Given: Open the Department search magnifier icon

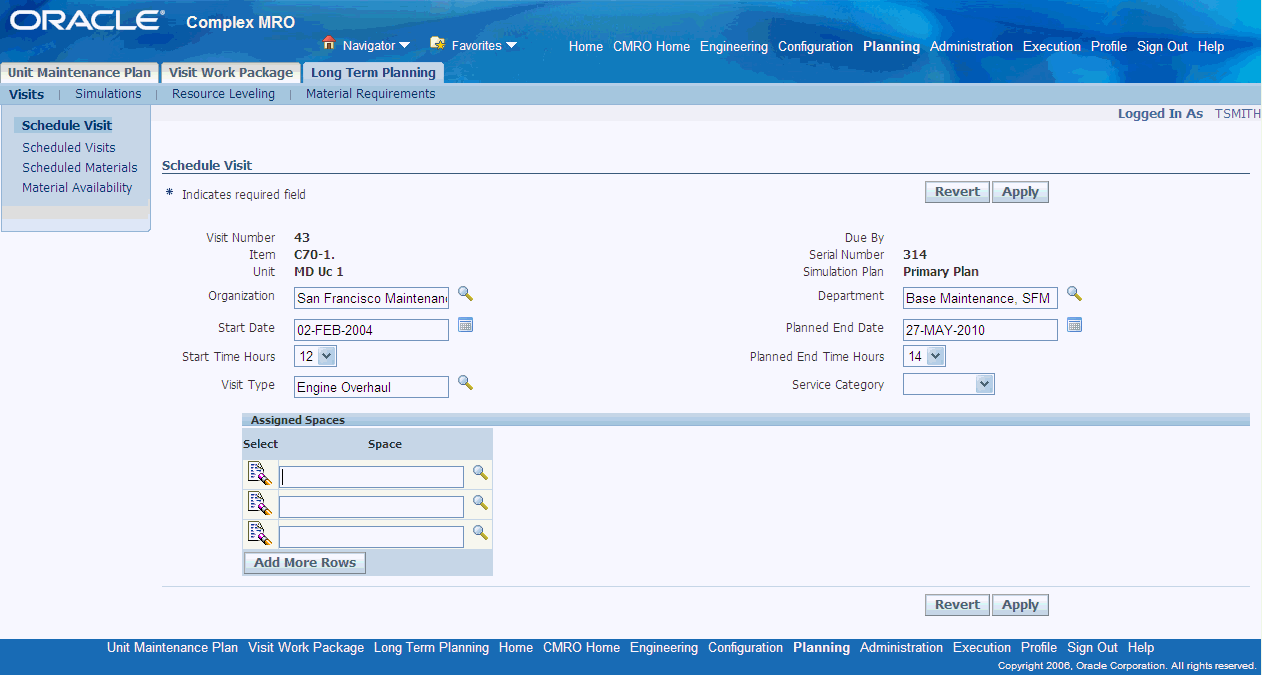Looking at the screenshot, I should click(x=1074, y=294).
